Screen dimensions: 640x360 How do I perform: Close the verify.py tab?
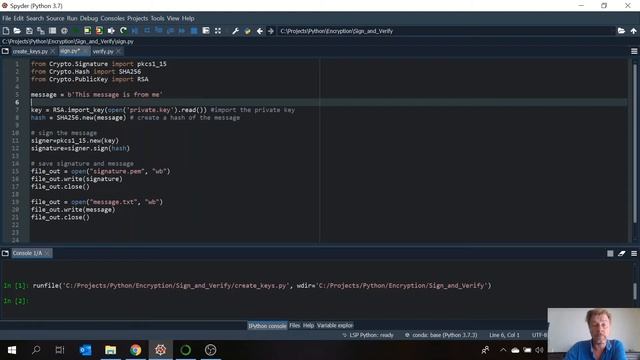pos(118,51)
